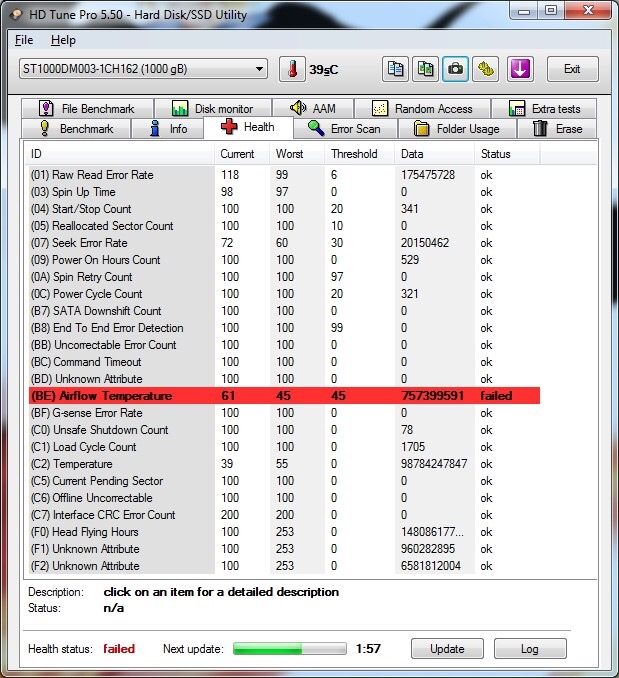This screenshot has height=678, width=619.
Task: Select the (04) Start/Stop Count row
Action: (x=284, y=209)
